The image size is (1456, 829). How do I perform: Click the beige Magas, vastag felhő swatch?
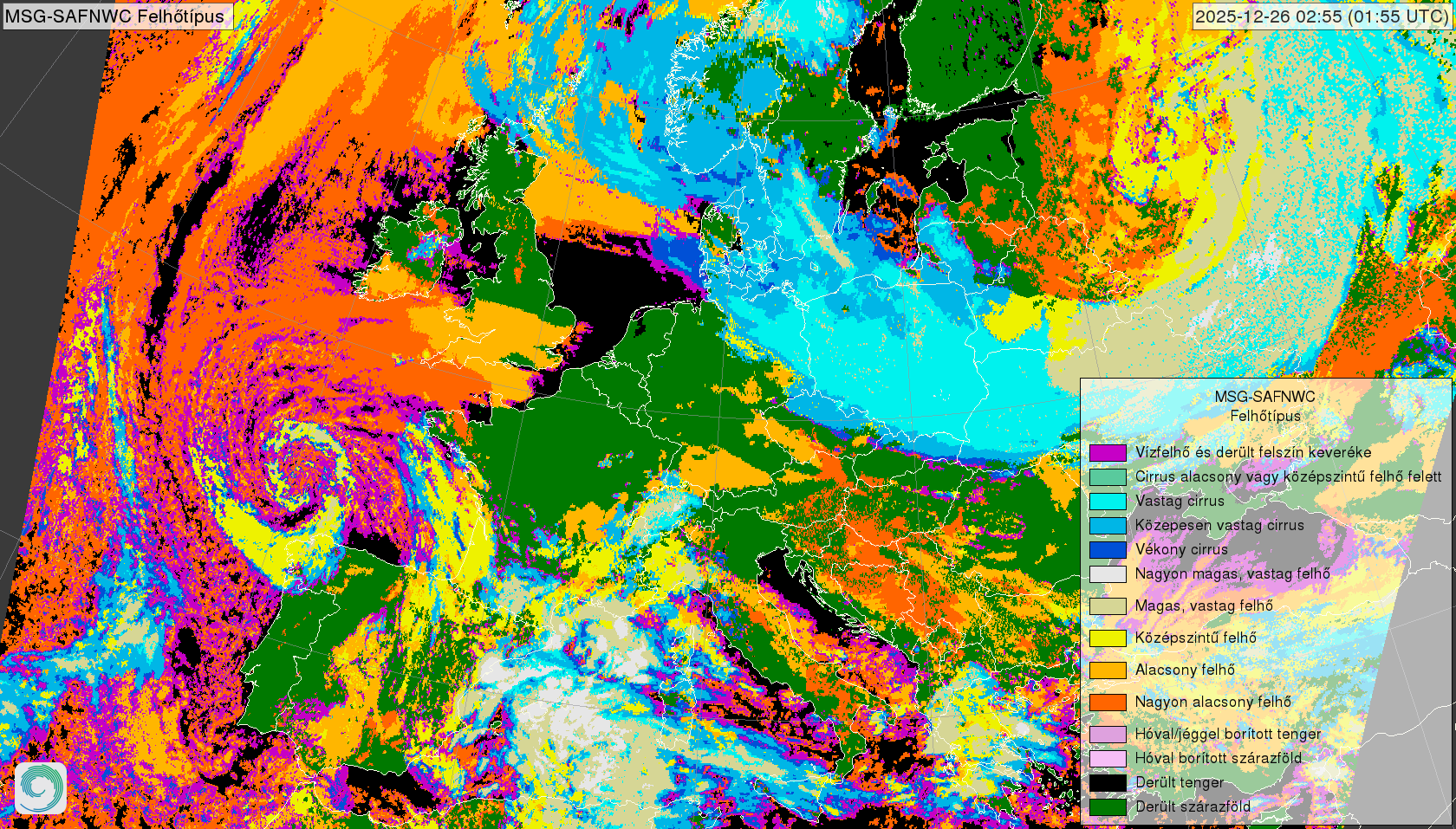point(1108,606)
